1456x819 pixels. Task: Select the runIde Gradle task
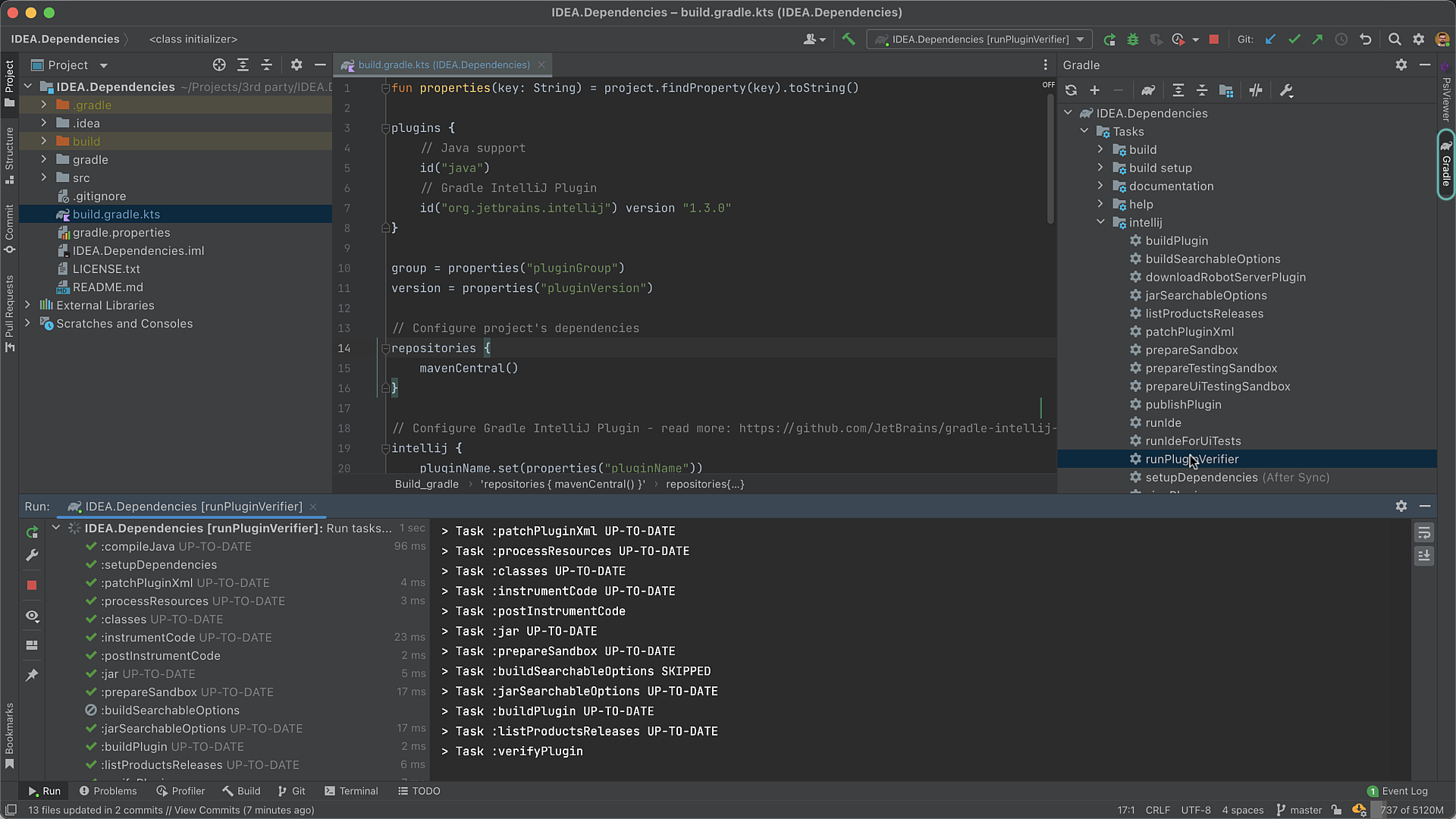(1163, 422)
